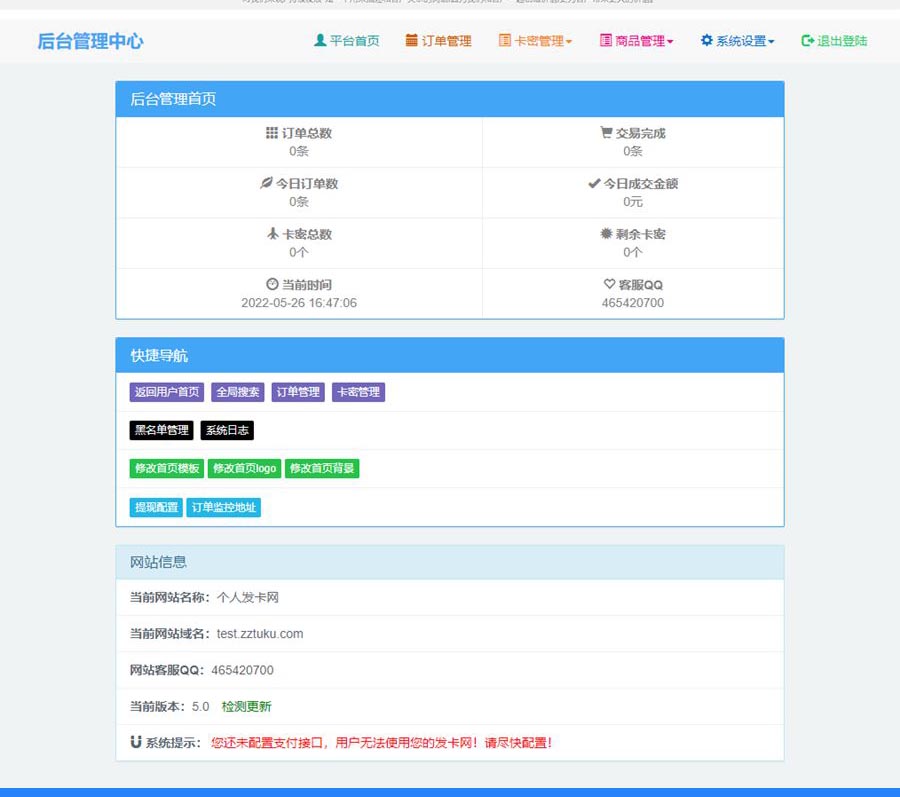Click the 修改首页logo green button
The height and width of the screenshot is (797, 900).
pyautogui.click(x=244, y=469)
